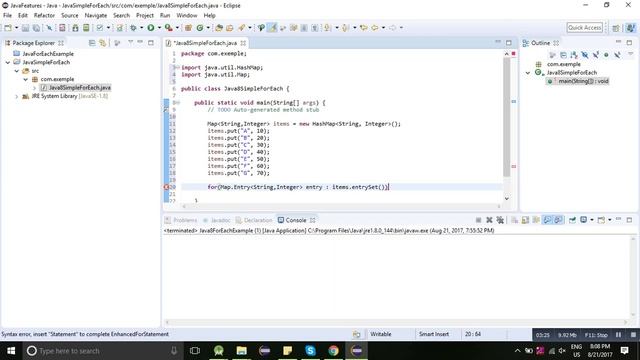Click the Run Last Tool (external tools) icon

pos(169,28)
